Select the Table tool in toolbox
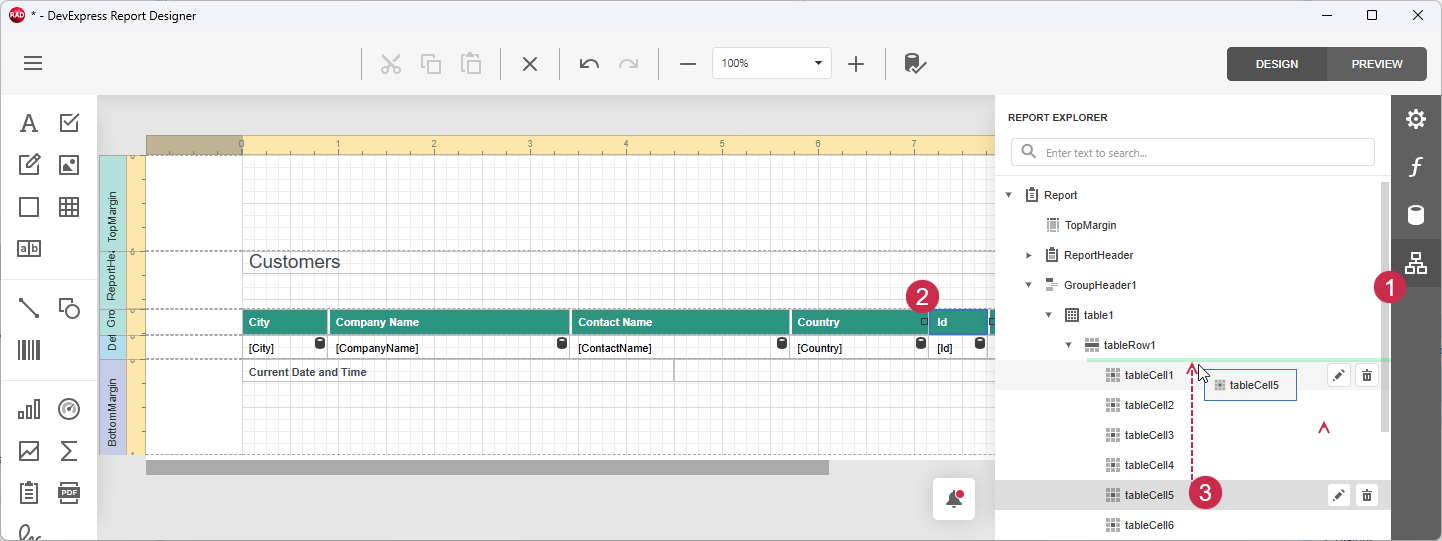The height and width of the screenshot is (541, 1442). (69, 207)
